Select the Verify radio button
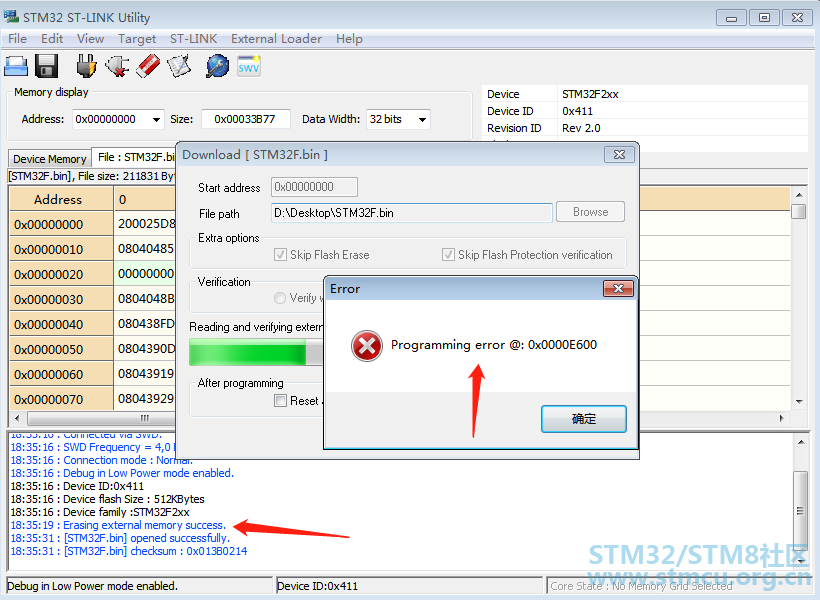The height and width of the screenshot is (600, 820). pyautogui.click(x=280, y=298)
